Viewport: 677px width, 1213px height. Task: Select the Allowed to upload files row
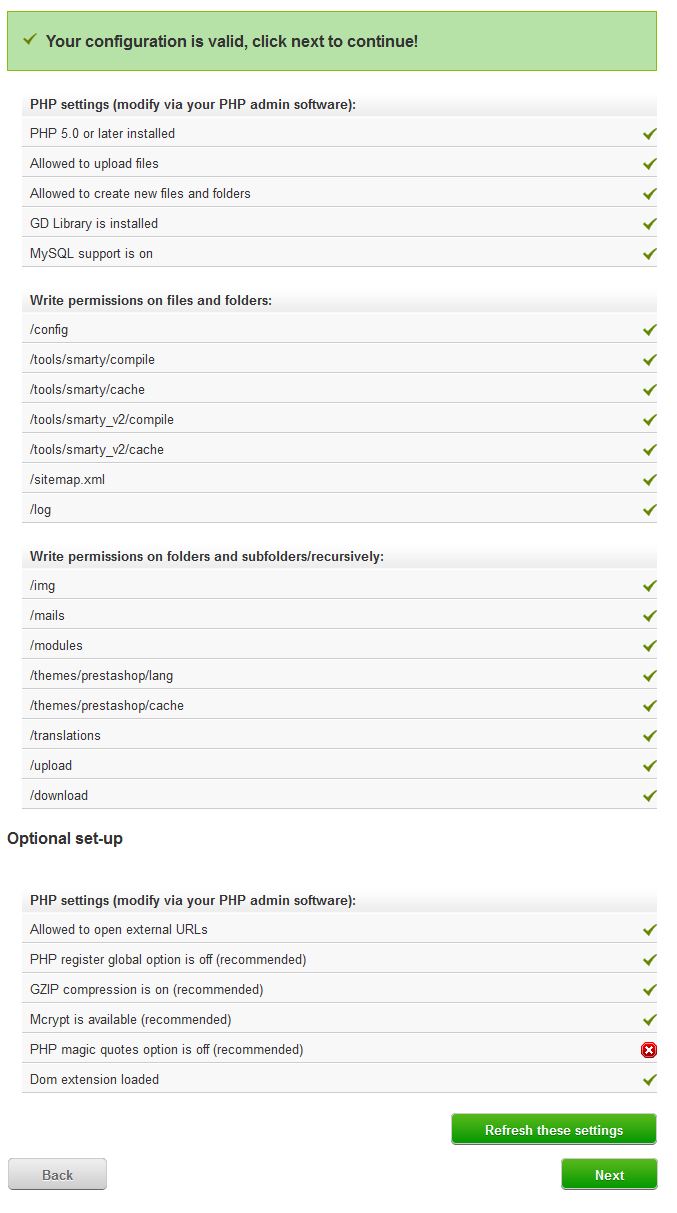(x=339, y=163)
